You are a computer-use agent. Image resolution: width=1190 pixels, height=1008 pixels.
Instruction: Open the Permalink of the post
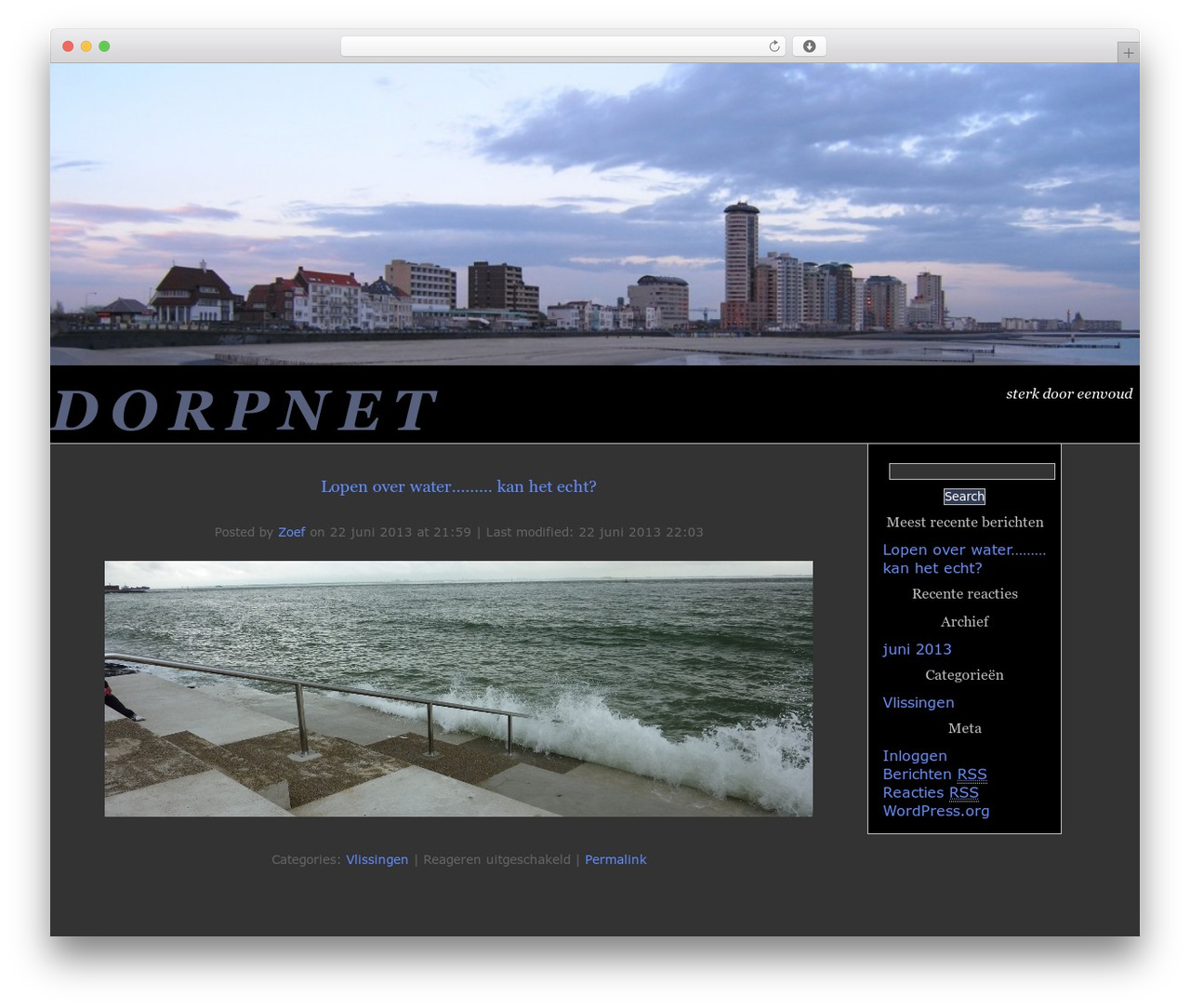tap(615, 859)
